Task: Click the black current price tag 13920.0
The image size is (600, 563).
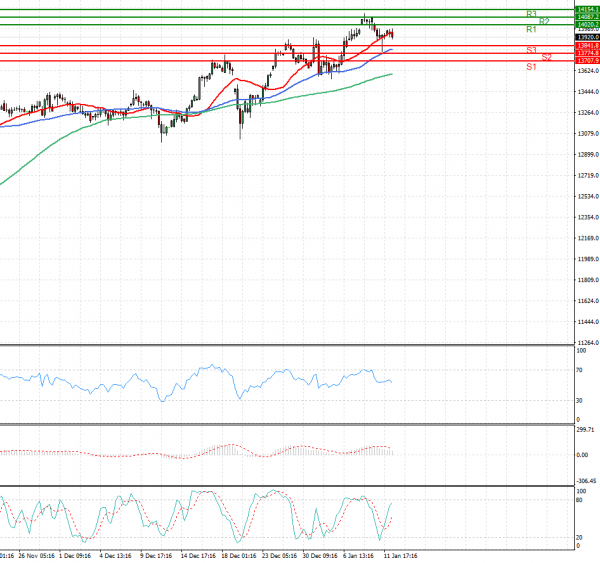Action: [587, 37]
